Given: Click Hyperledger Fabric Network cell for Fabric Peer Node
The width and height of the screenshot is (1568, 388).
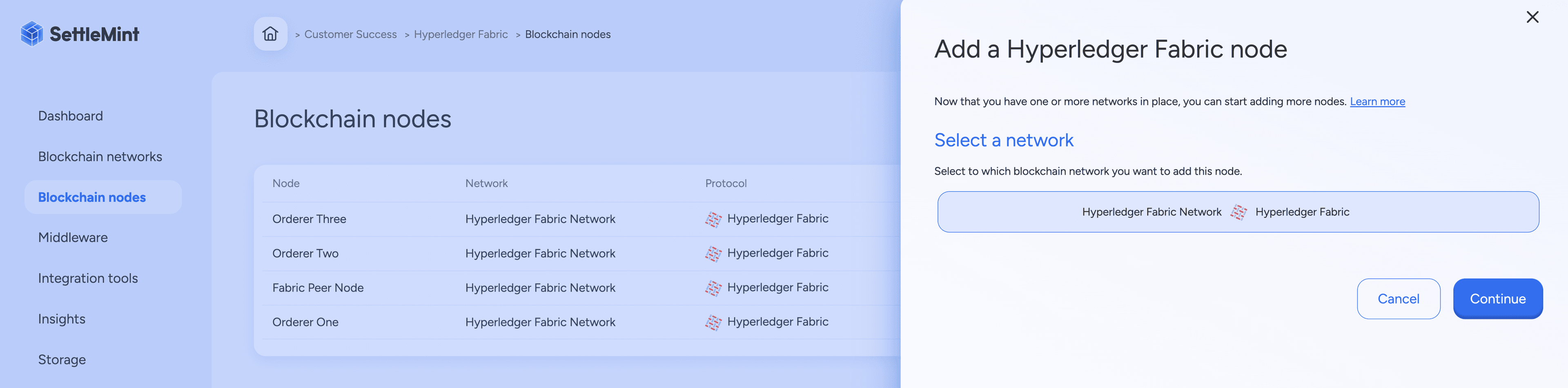Looking at the screenshot, I should click(541, 288).
